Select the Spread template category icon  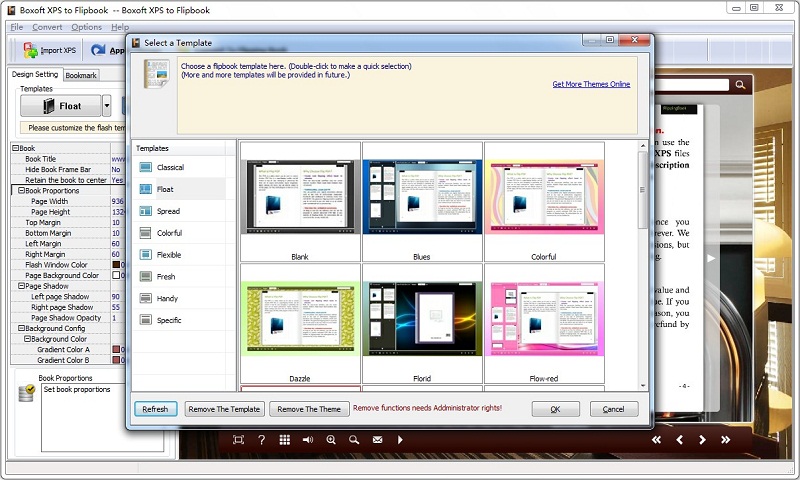point(145,211)
